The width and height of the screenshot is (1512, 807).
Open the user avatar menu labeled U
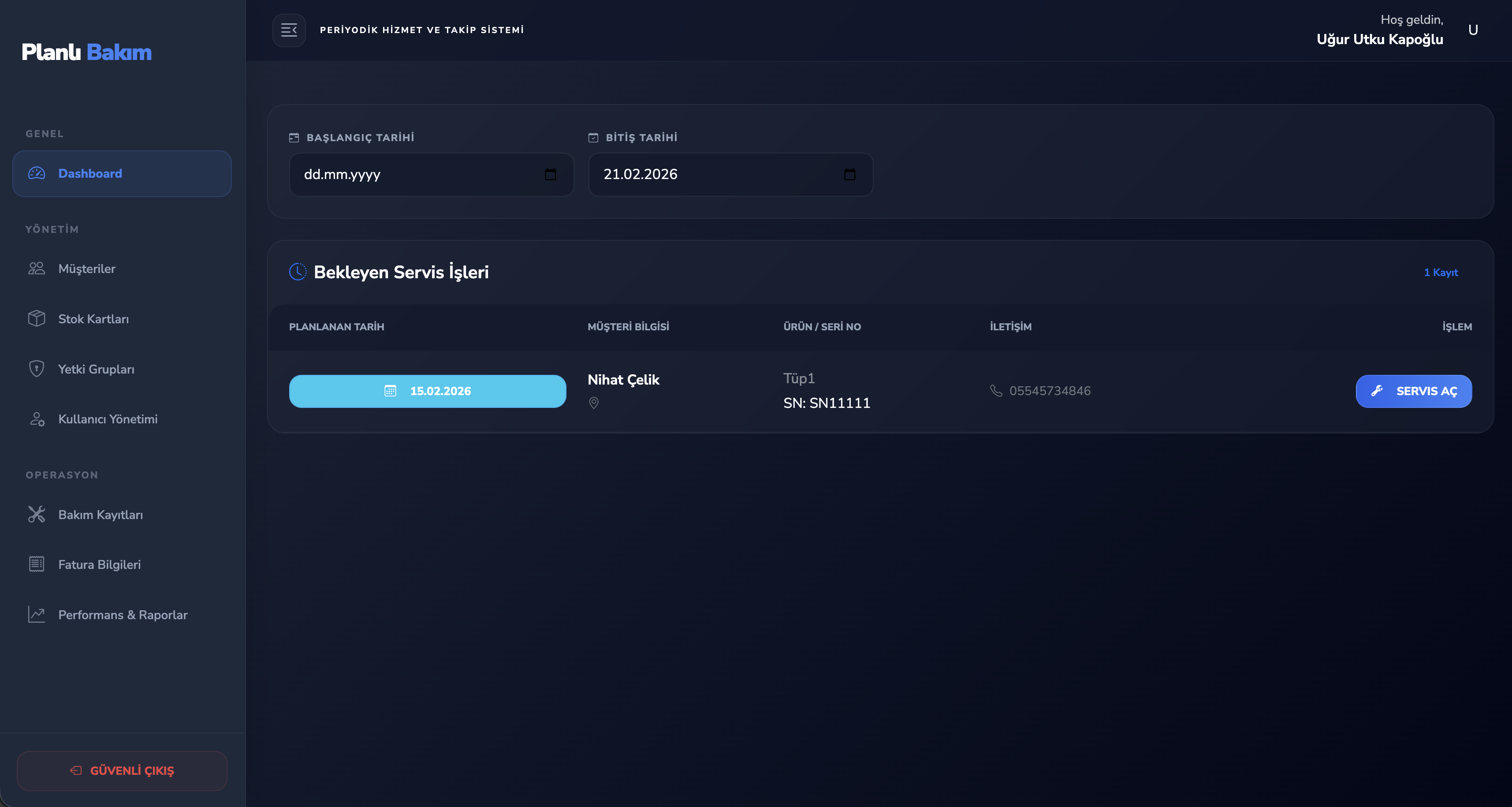pyautogui.click(x=1473, y=30)
